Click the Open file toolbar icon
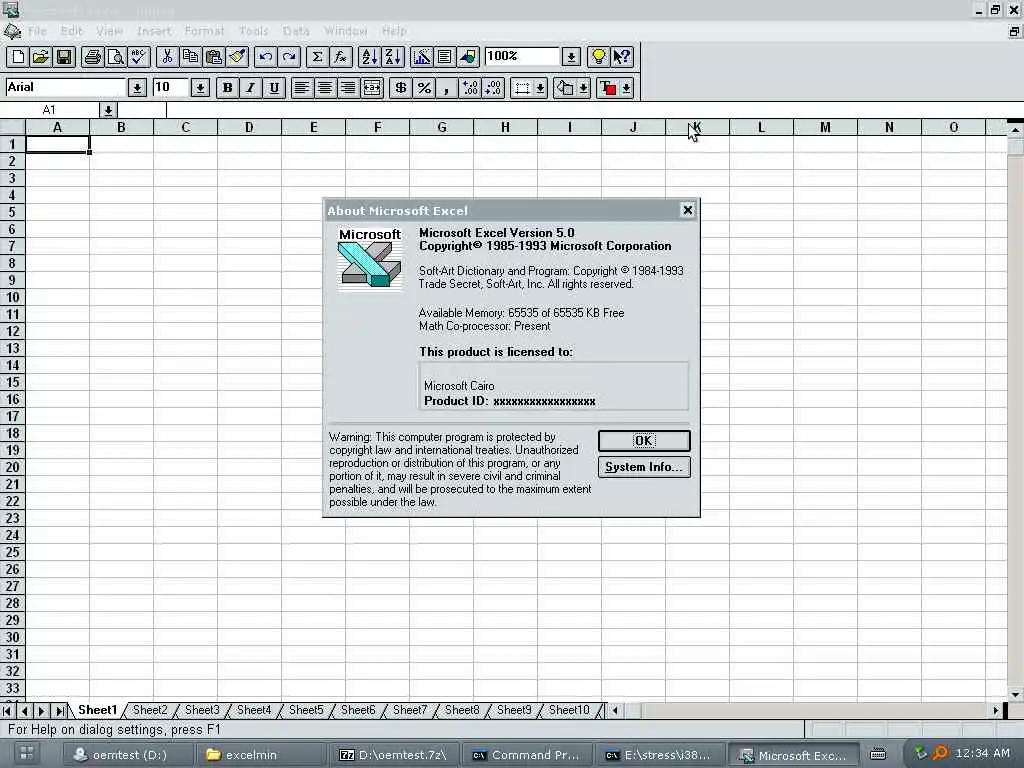Viewport: 1024px width, 768px height. tap(40, 57)
